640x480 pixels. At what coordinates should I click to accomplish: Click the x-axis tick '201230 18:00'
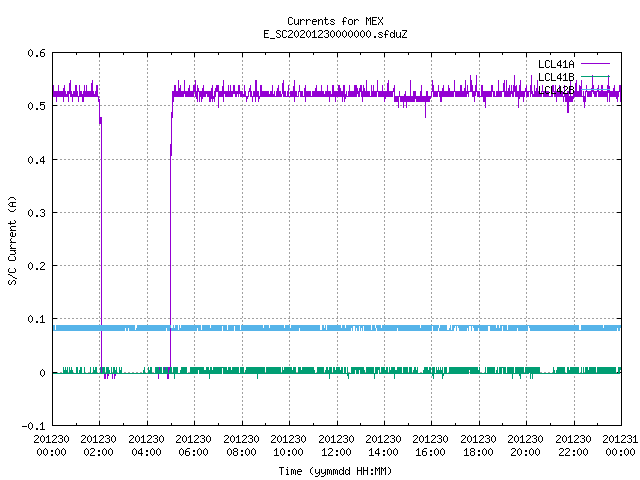(478, 445)
